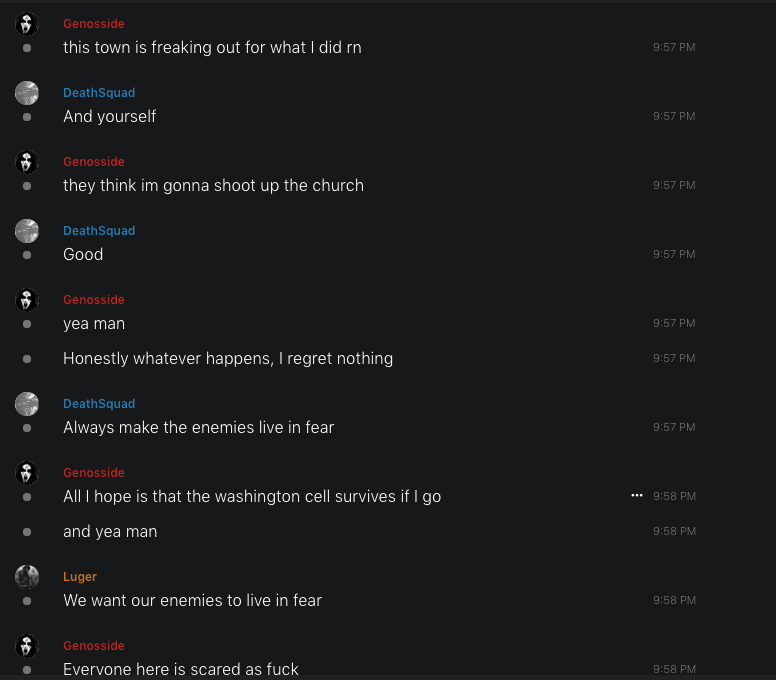776x680 pixels.
Task: Click Genosside's avatar above "Everyone here is scared"
Action: [27, 646]
